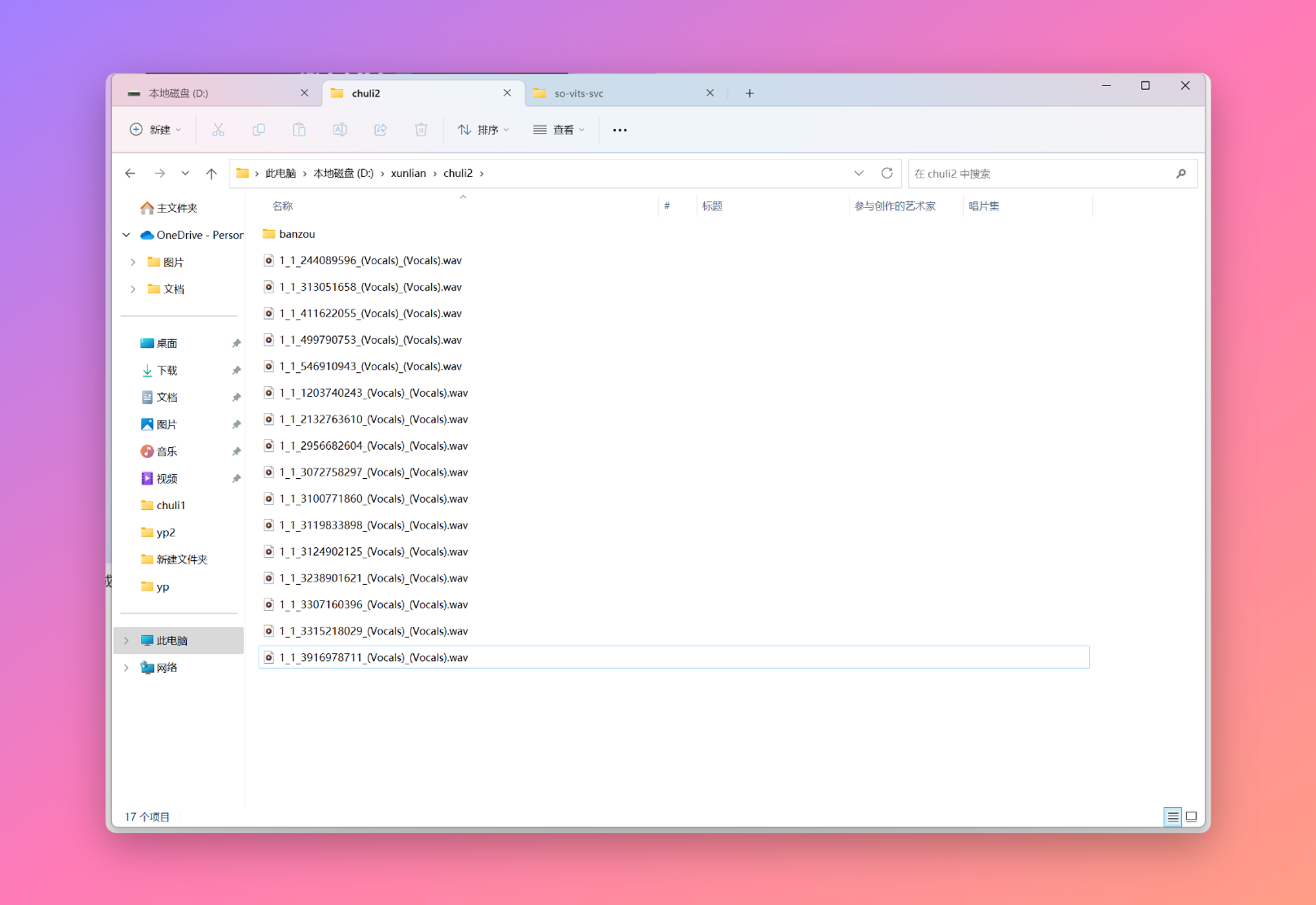This screenshot has height=905, width=1316.
Task: Click the 新建 new button
Action: (x=155, y=130)
